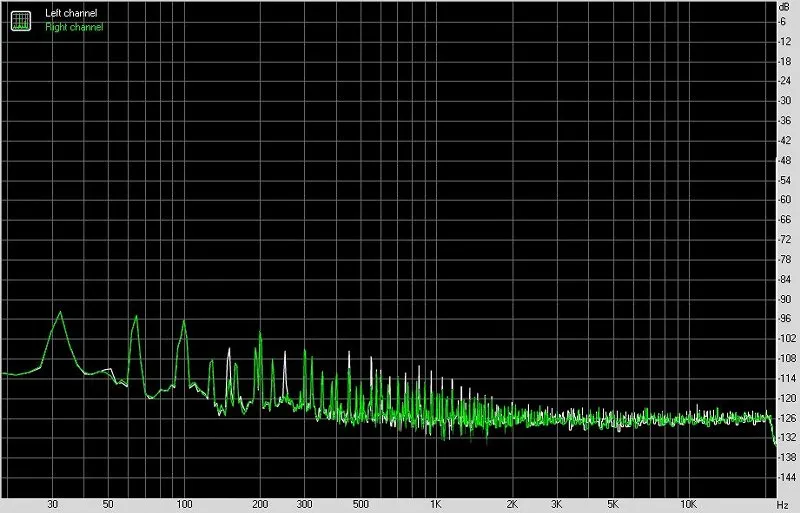Click the '-126' dB axis value
Screen dimensions: 800x513
786,418
